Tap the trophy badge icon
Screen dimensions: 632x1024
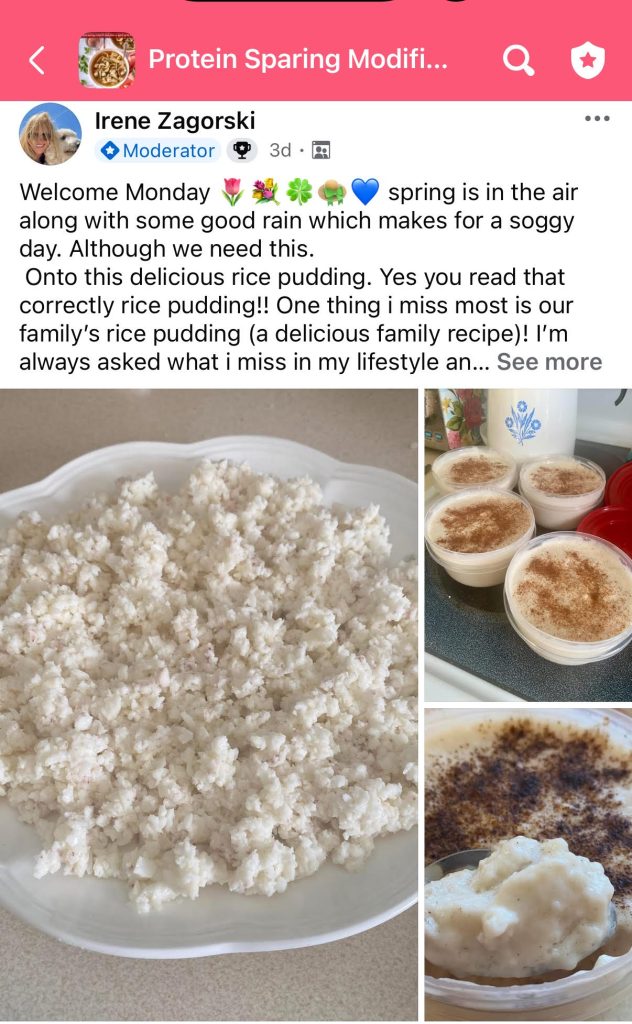point(242,150)
